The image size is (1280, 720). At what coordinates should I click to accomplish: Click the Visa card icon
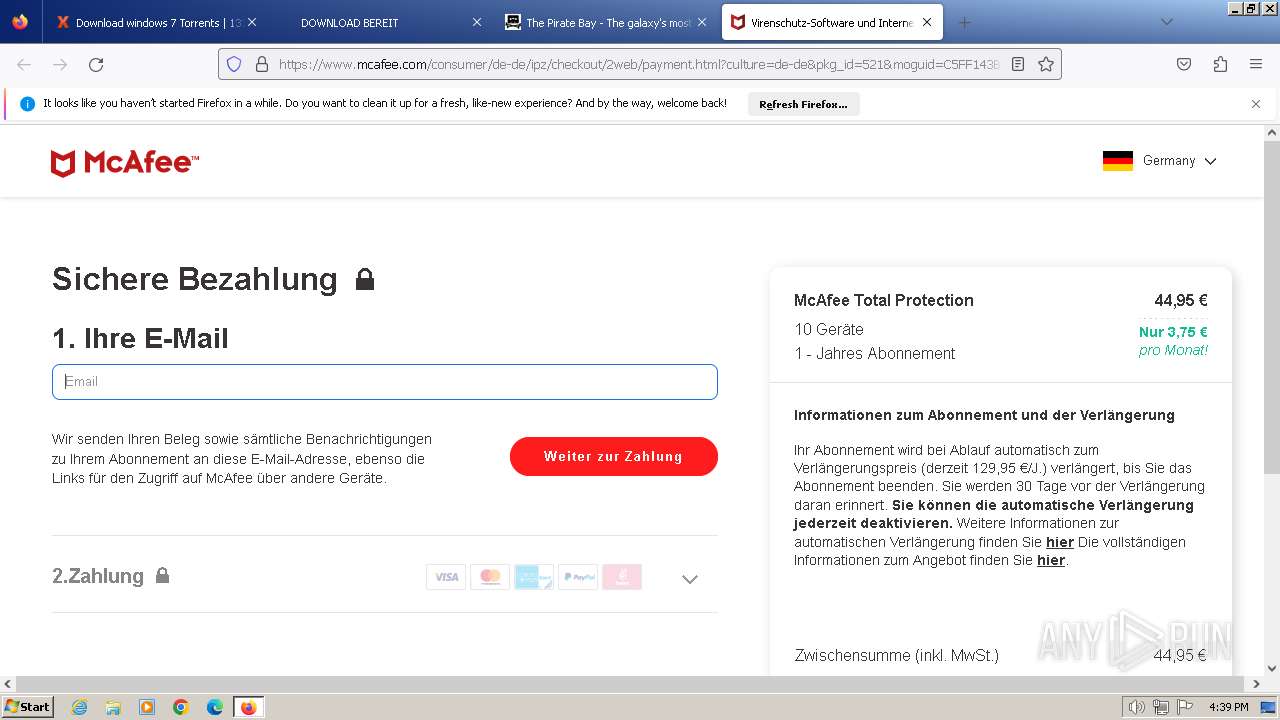pyautogui.click(x=446, y=577)
